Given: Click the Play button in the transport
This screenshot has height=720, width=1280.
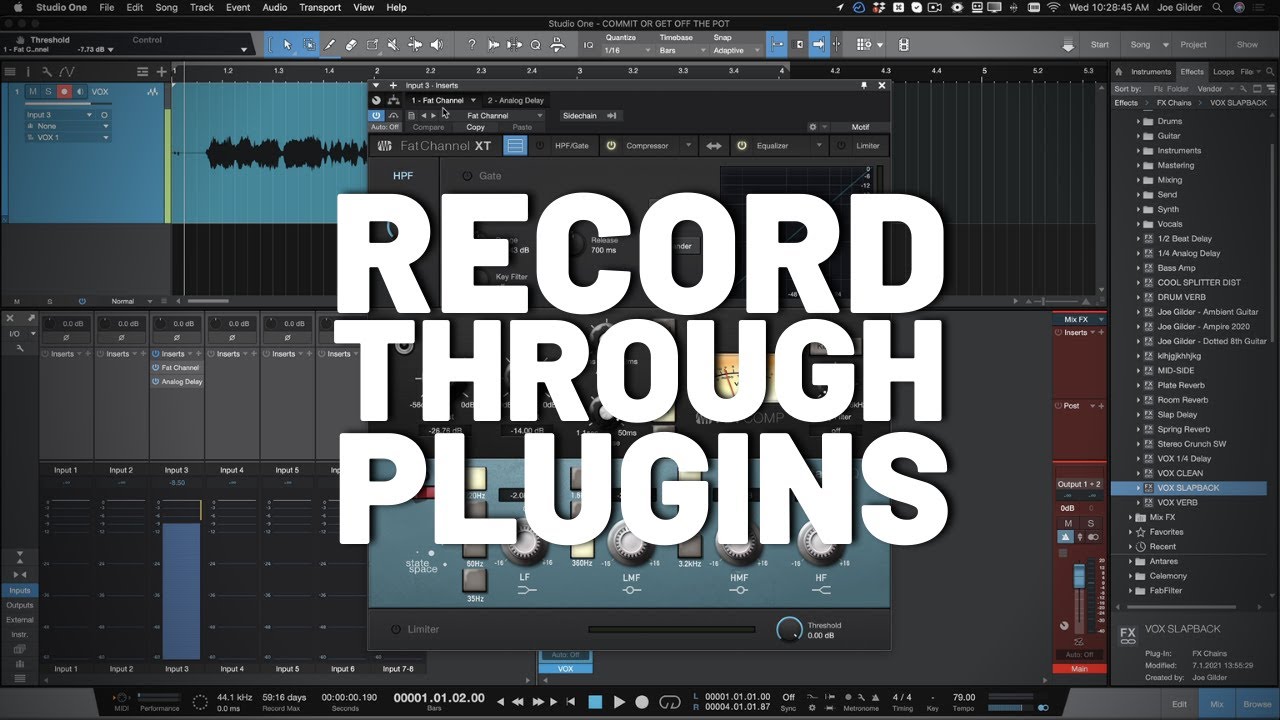Looking at the screenshot, I should [x=618, y=702].
